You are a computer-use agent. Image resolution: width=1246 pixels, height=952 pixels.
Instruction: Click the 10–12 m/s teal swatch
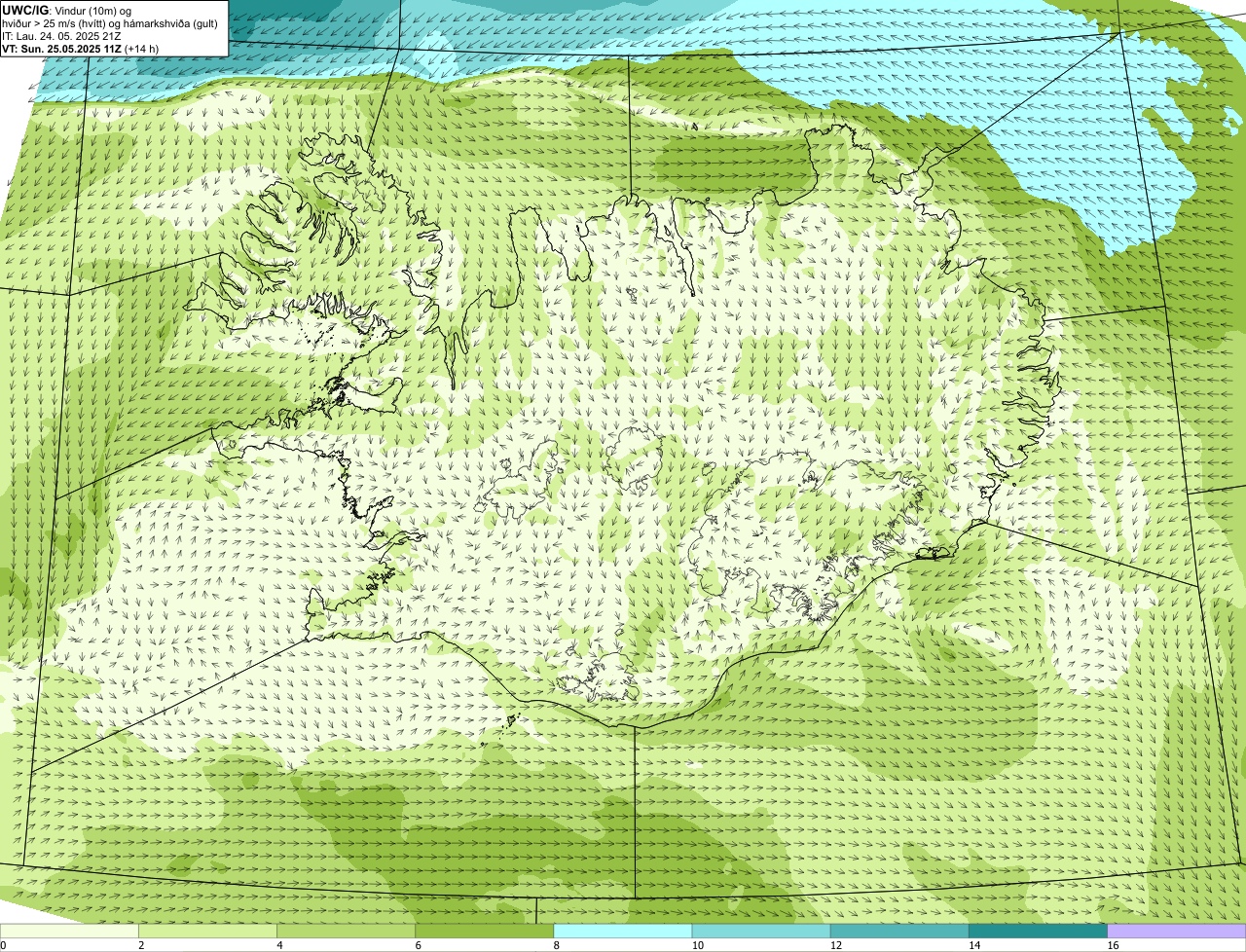point(761,931)
